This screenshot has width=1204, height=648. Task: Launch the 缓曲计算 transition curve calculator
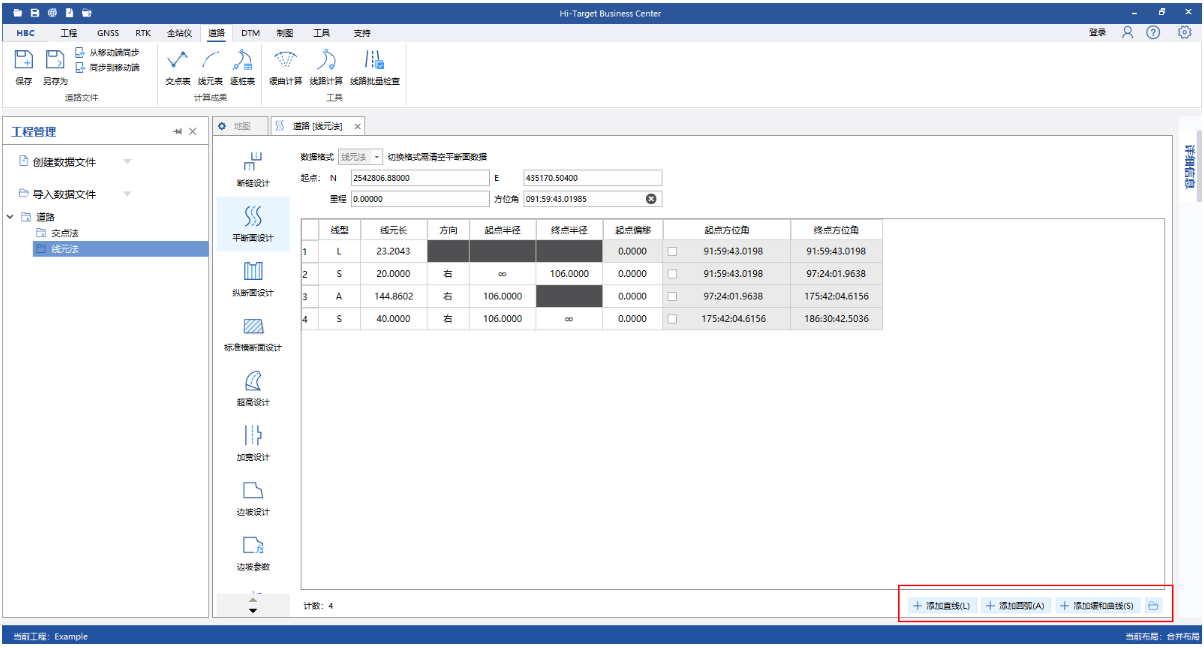(x=285, y=66)
